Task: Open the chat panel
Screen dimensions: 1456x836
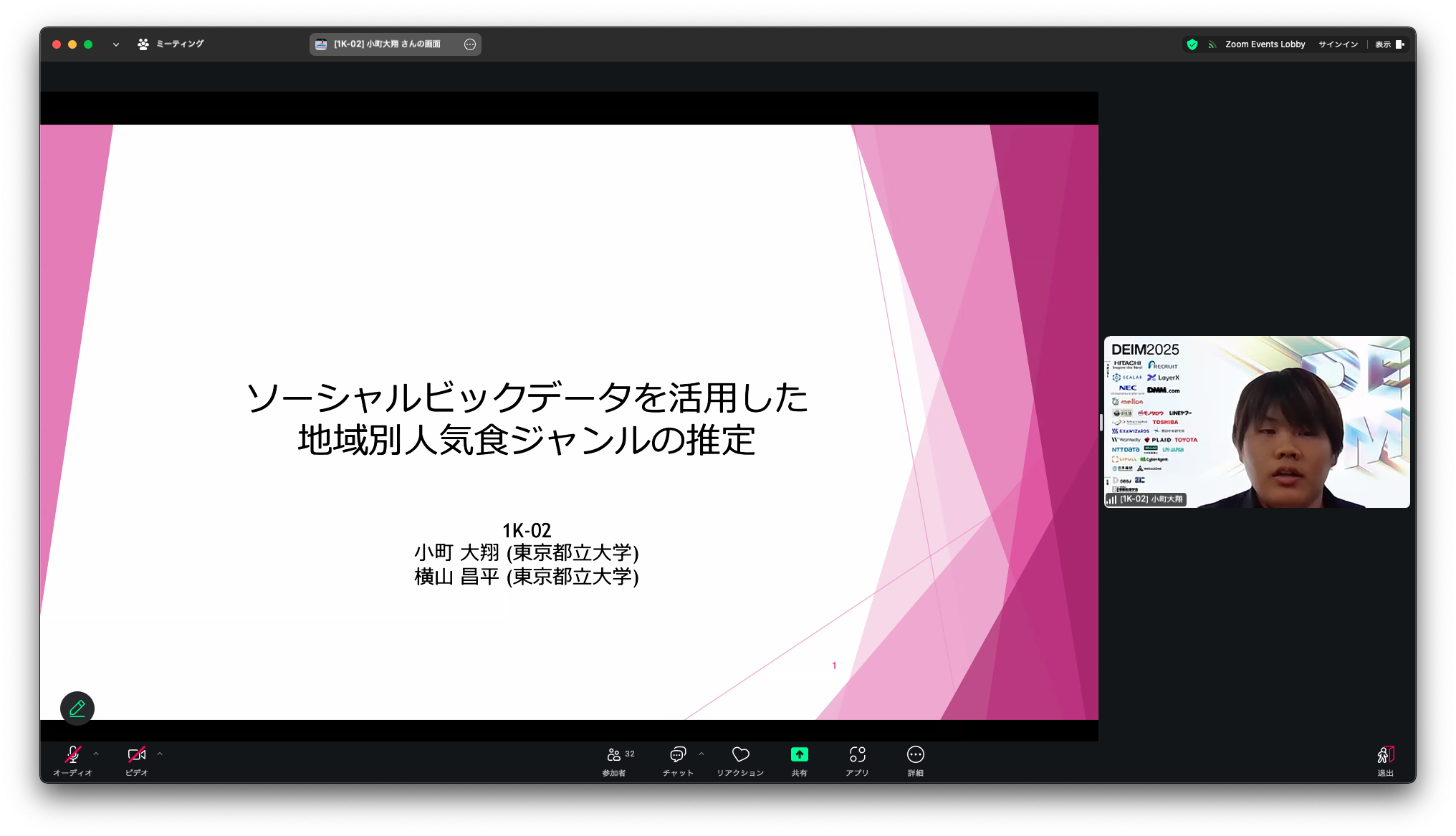Action: pos(678,761)
